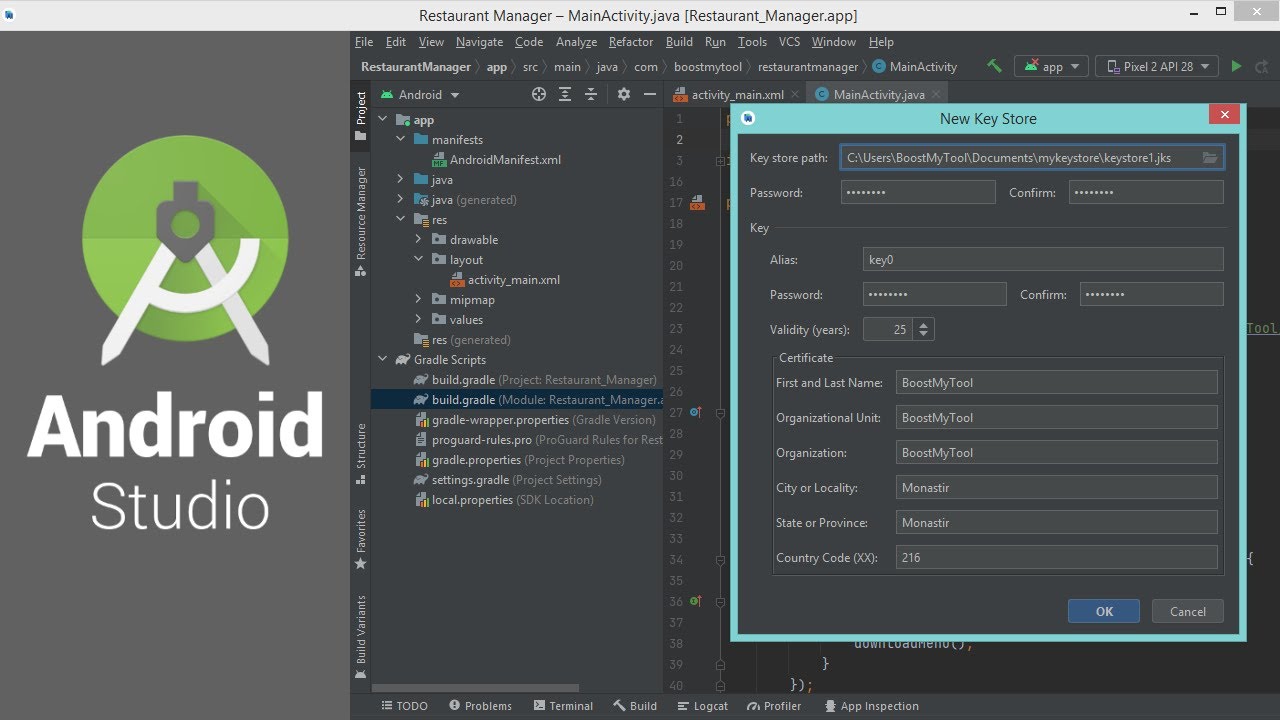Viewport: 1280px width, 720px height.
Task: Click the Build hammer icon in toolbar
Action: point(994,66)
